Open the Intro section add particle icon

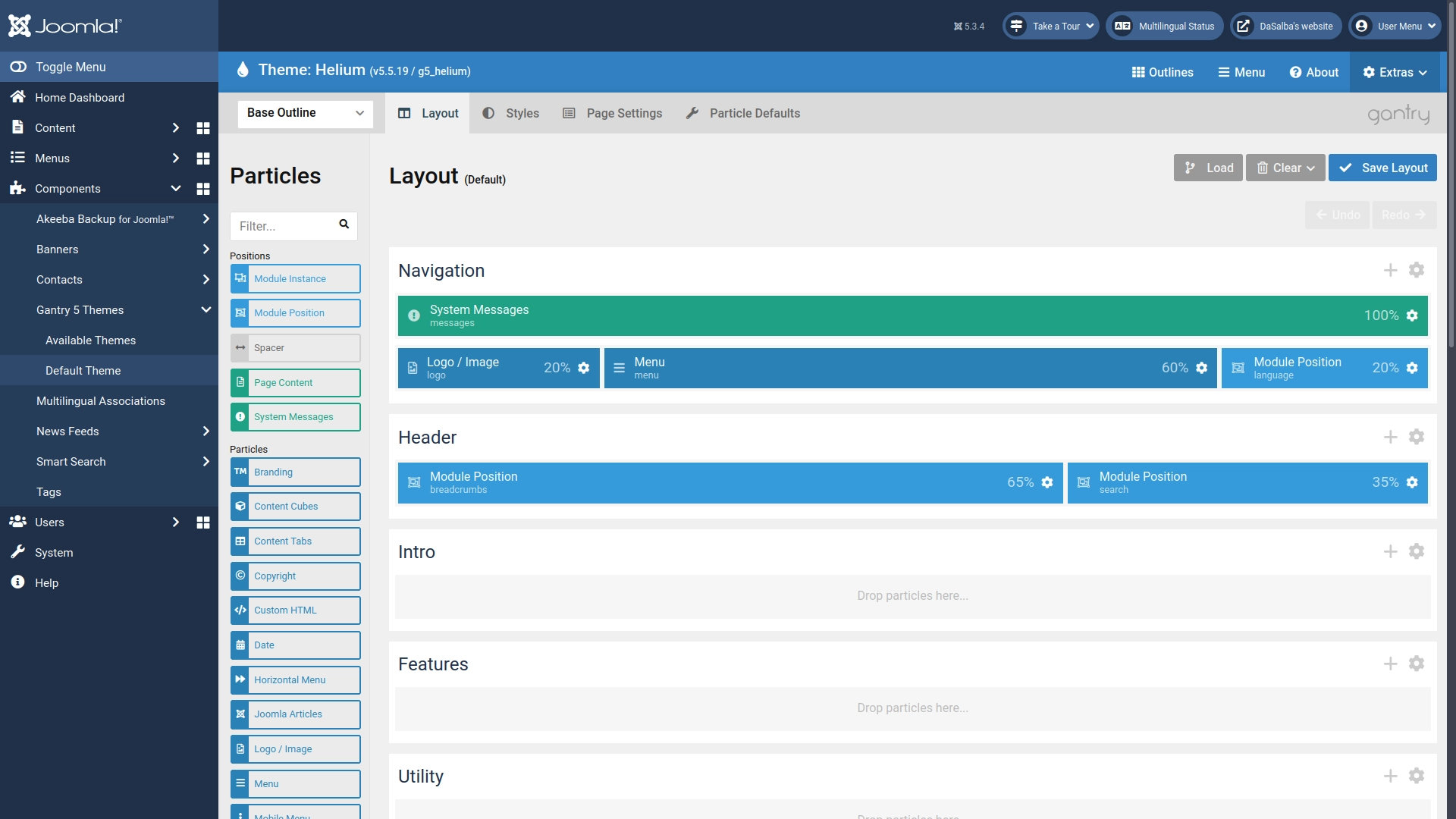click(1390, 551)
